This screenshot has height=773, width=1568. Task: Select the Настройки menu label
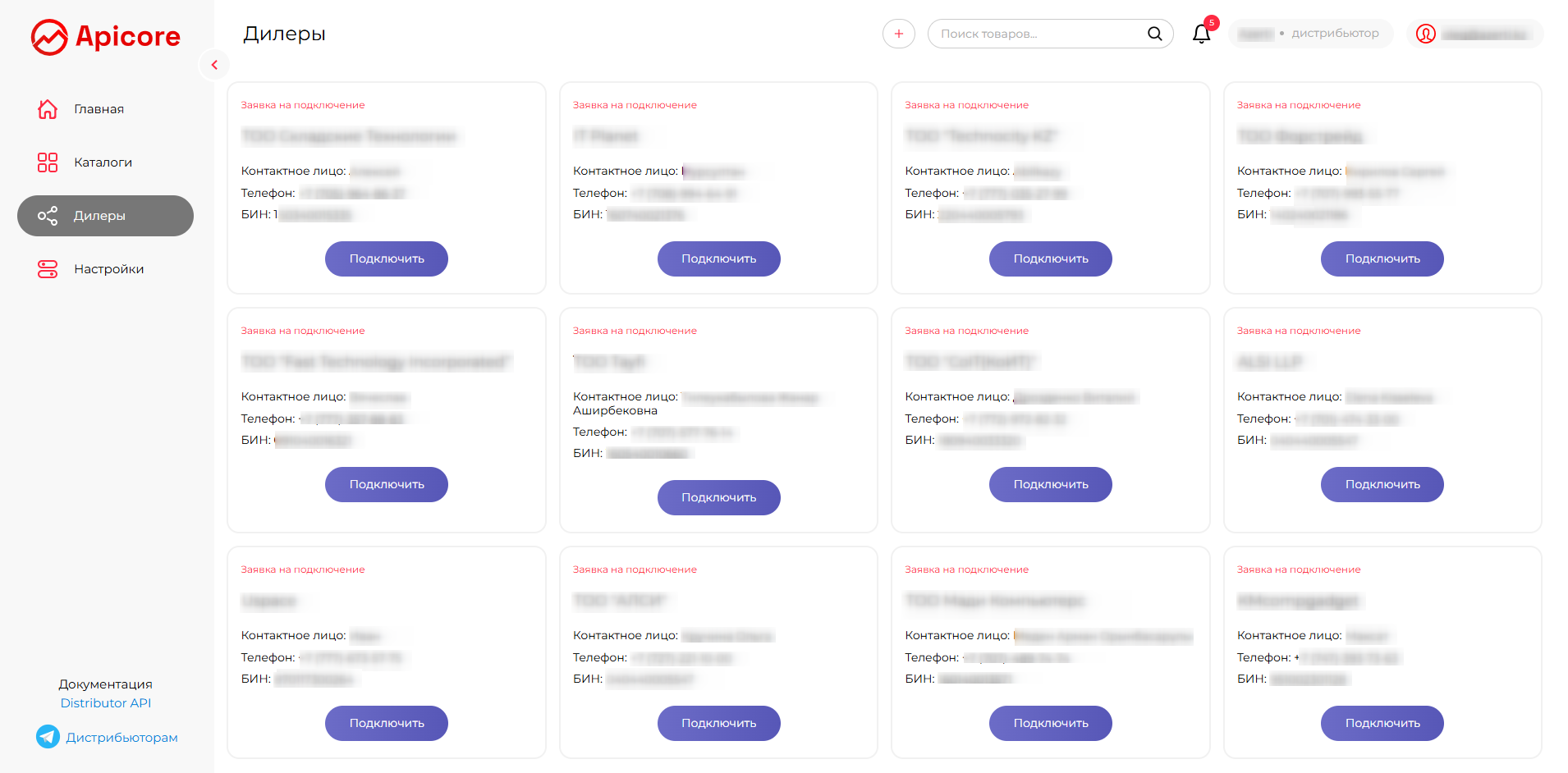[109, 269]
